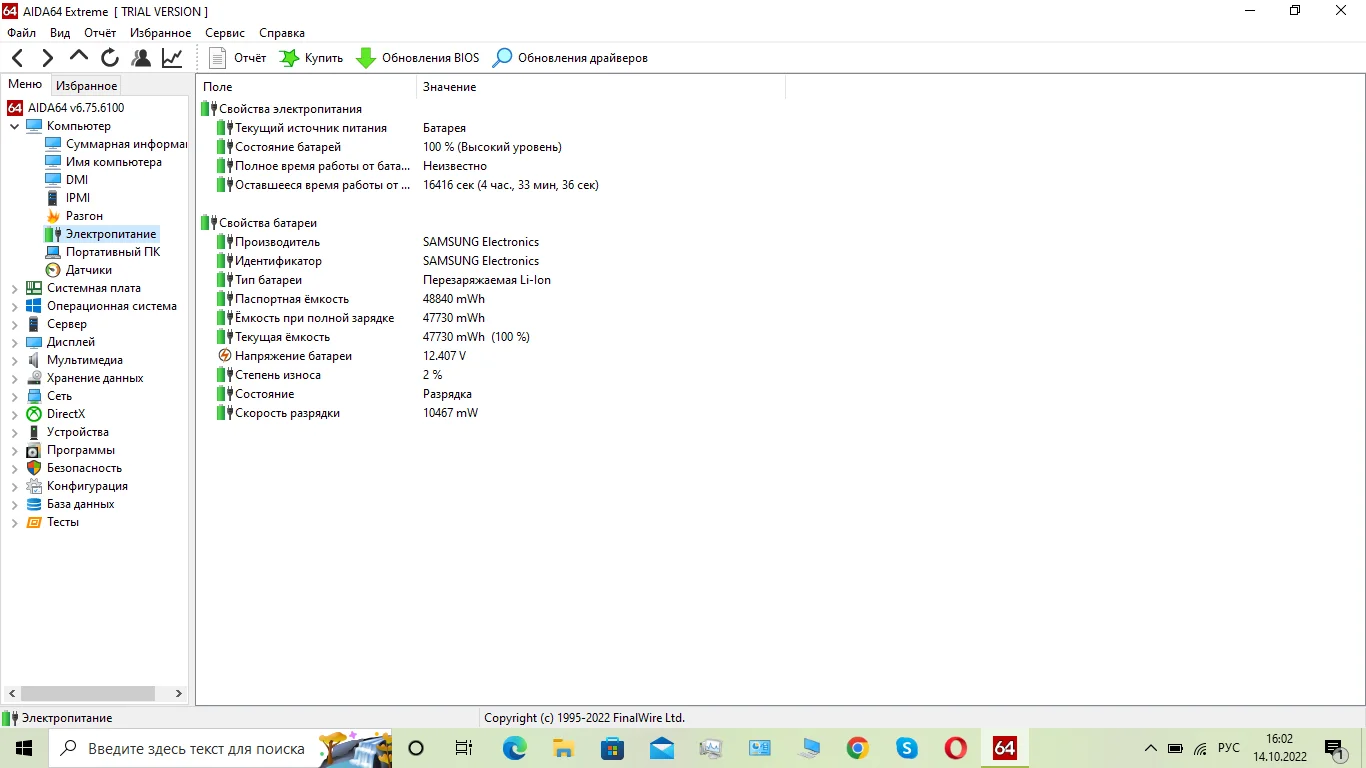
Task: Refresh the page with the circular arrow icon
Action: (x=110, y=58)
